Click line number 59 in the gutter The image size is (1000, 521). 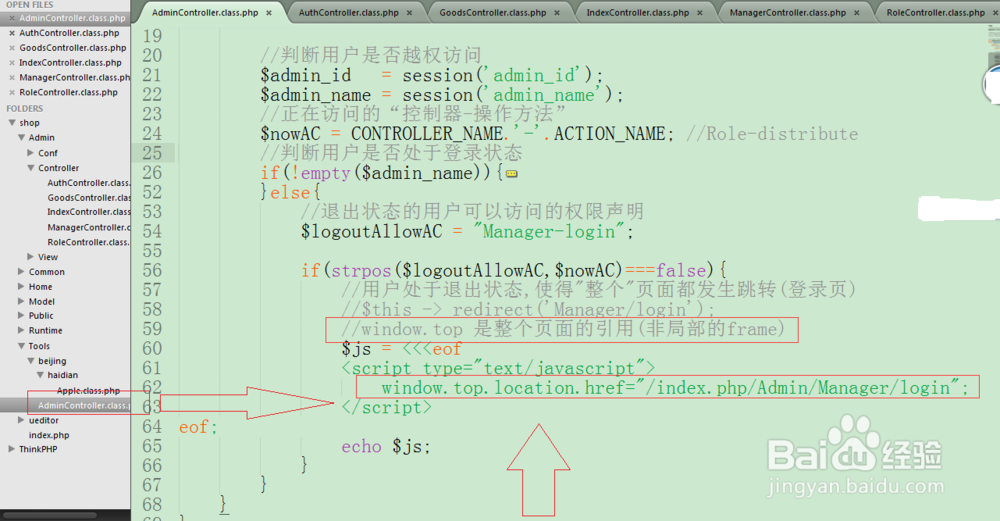click(x=152, y=329)
